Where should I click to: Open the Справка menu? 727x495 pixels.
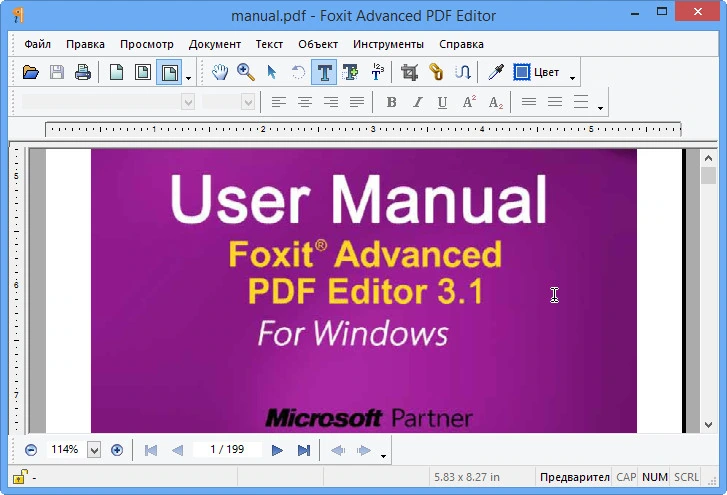click(461, 44)
